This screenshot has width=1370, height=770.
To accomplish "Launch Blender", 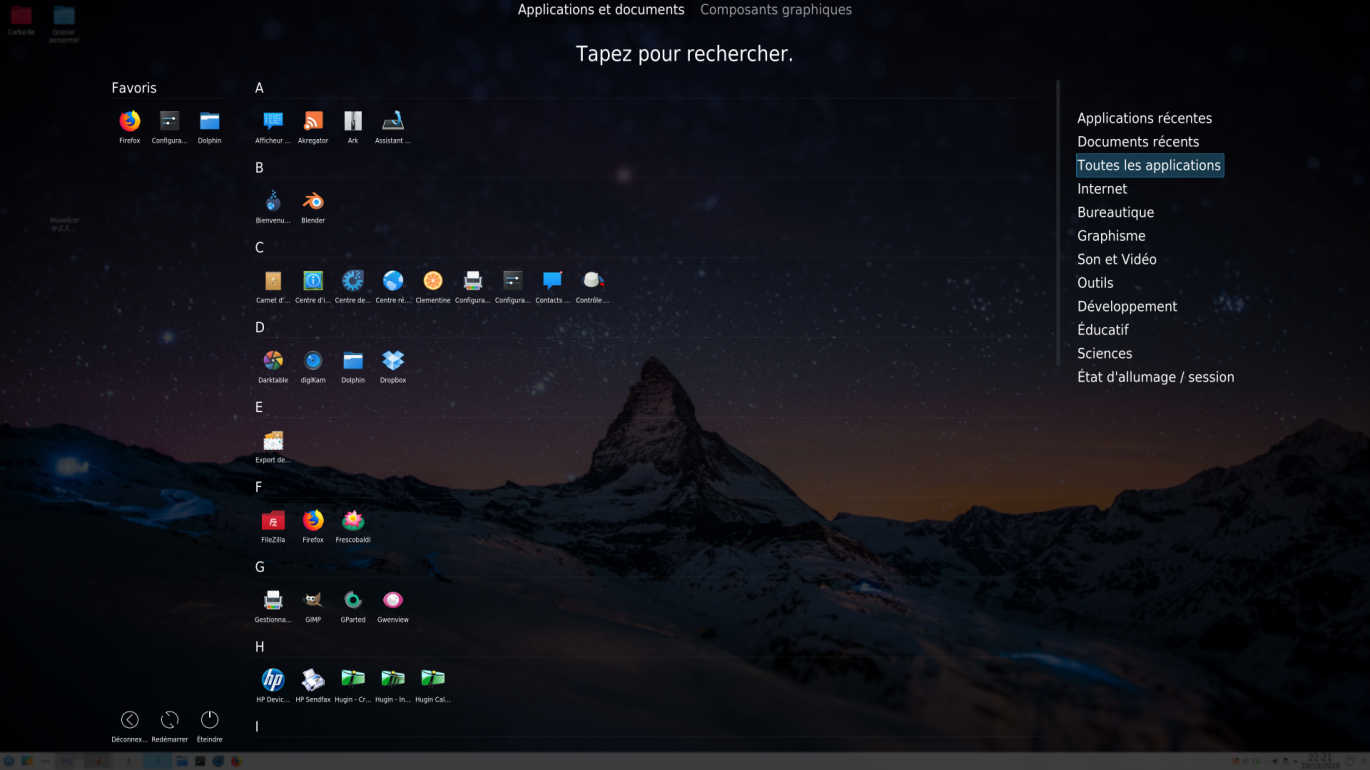I will (x=313, y=201).
